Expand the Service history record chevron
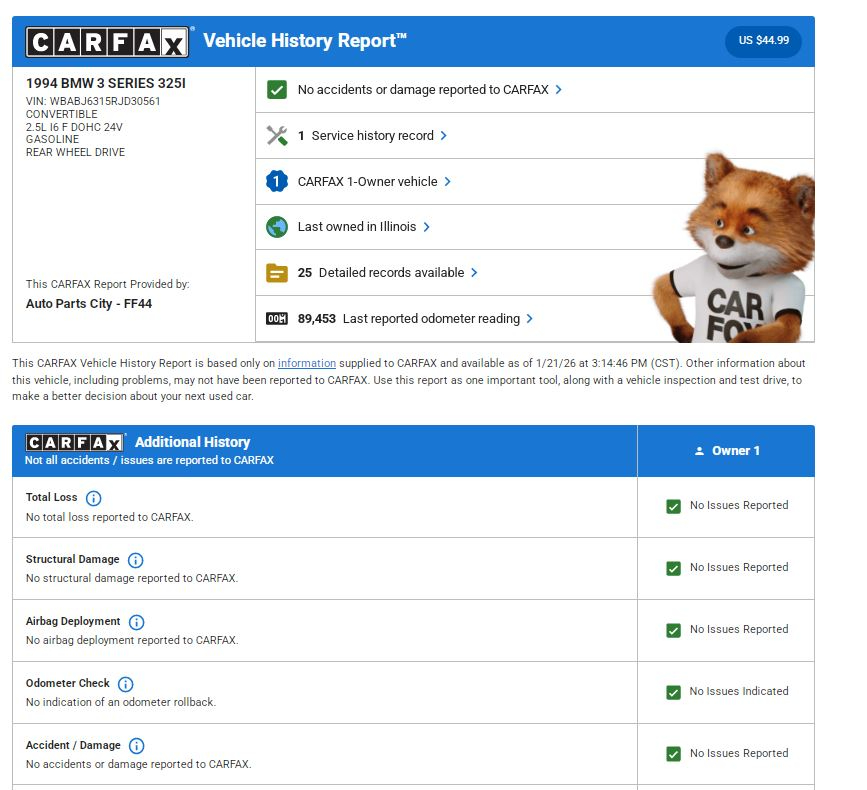Image resolution: width=867 pixels, height=790 pixels. tap(443, 136)
